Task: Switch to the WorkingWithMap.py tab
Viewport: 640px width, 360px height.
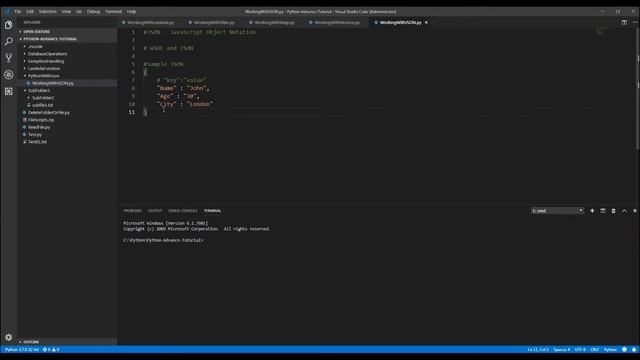Action: [x=274, y=22]
